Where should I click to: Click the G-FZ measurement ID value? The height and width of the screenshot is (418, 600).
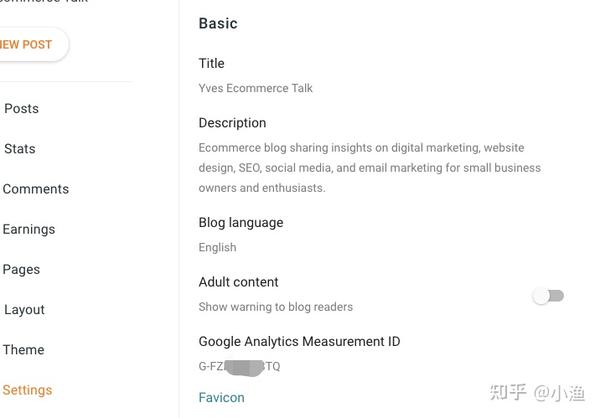pos(240,367)
